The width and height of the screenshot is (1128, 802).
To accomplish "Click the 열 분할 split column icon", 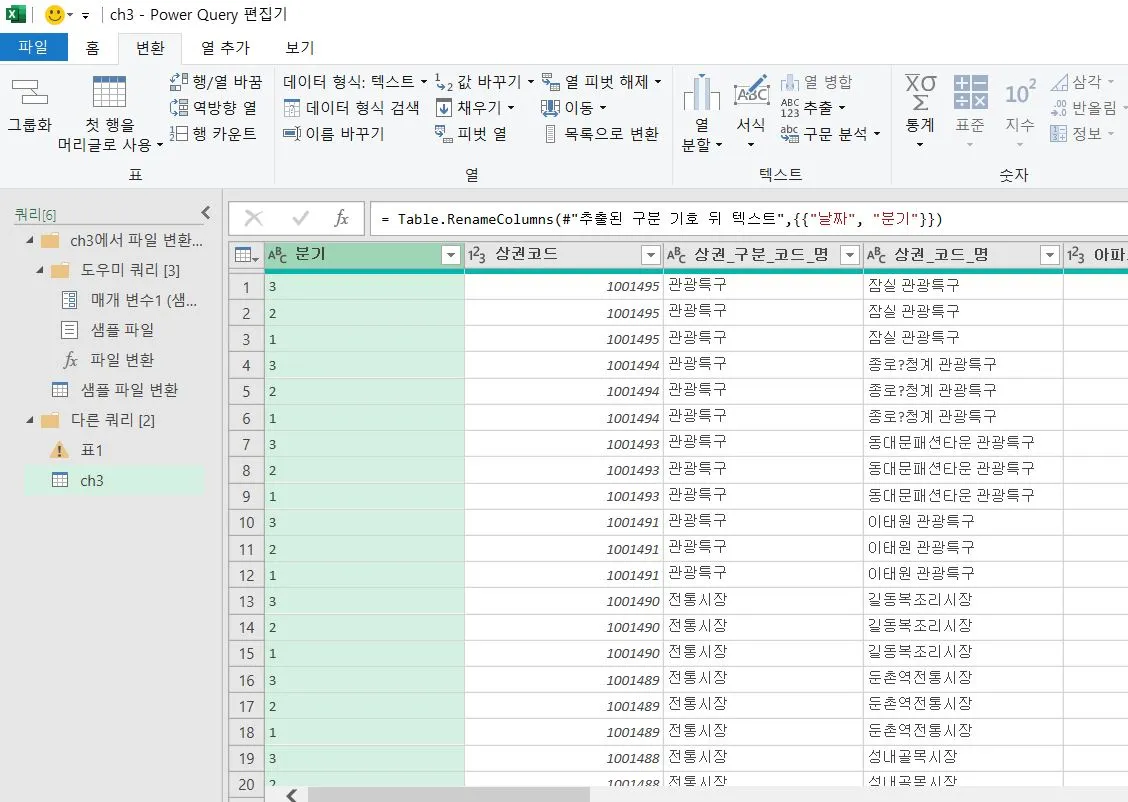I will 701,93.
